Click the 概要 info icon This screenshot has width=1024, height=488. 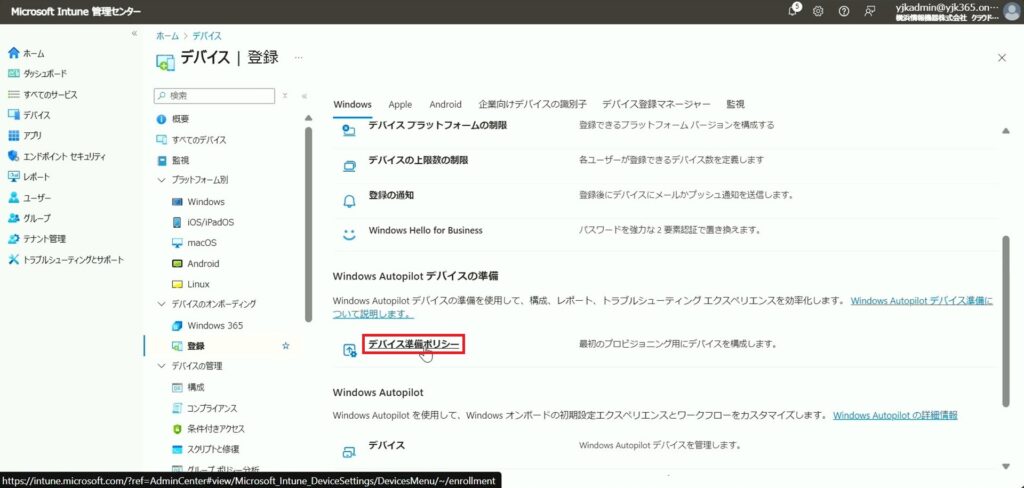pyautogui.click(x=162, y=119)
